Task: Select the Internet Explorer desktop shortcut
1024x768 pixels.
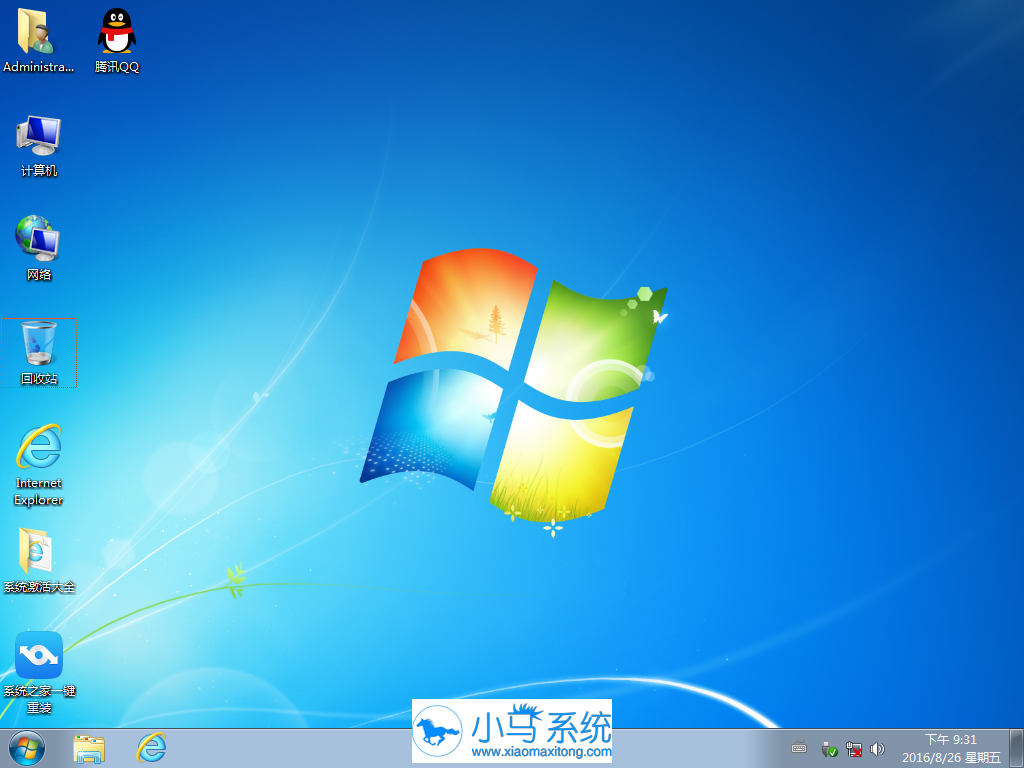Action: (x=39, y=464)
